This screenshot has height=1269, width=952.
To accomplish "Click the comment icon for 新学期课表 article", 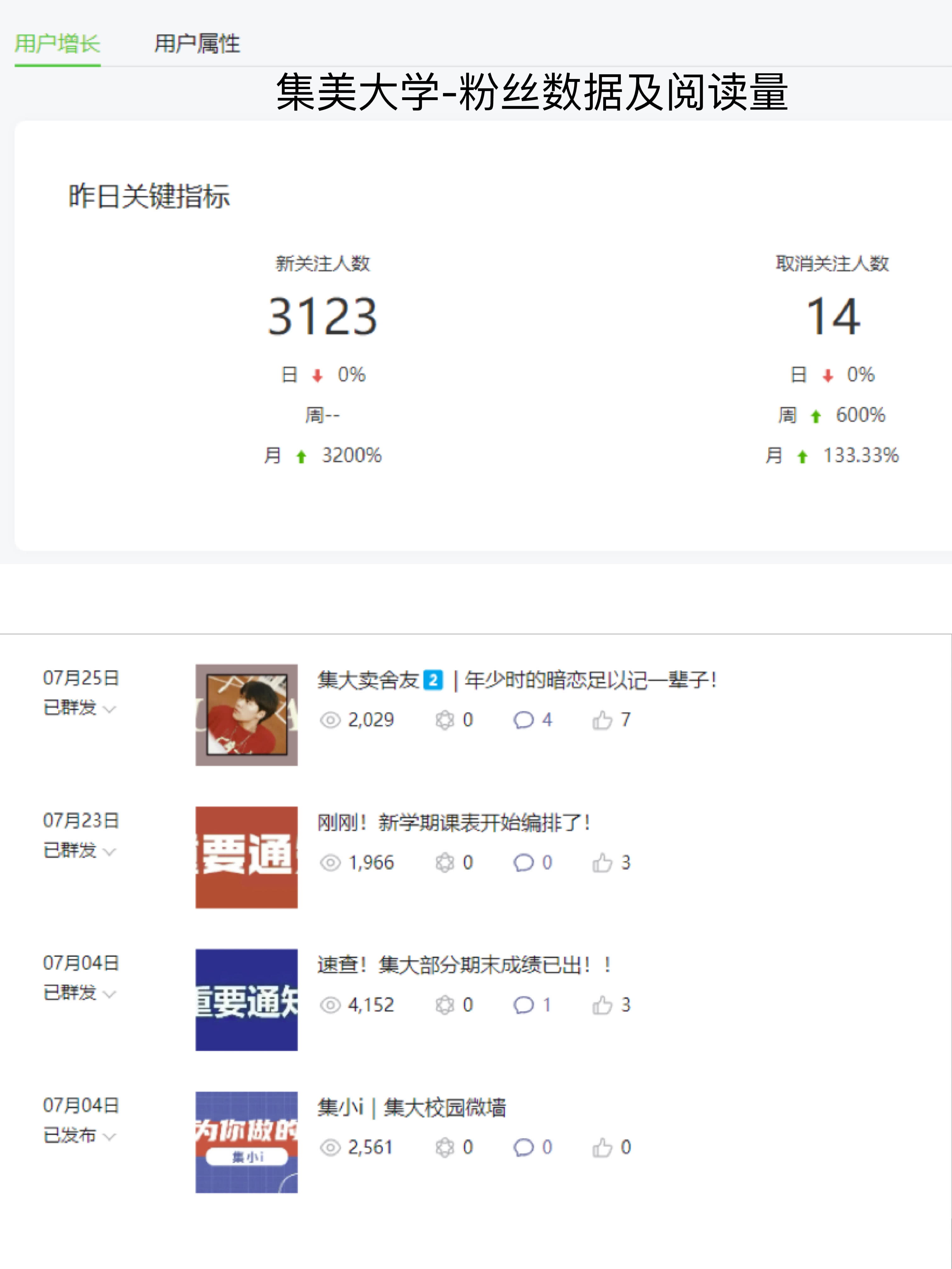I will click(523, 863).
